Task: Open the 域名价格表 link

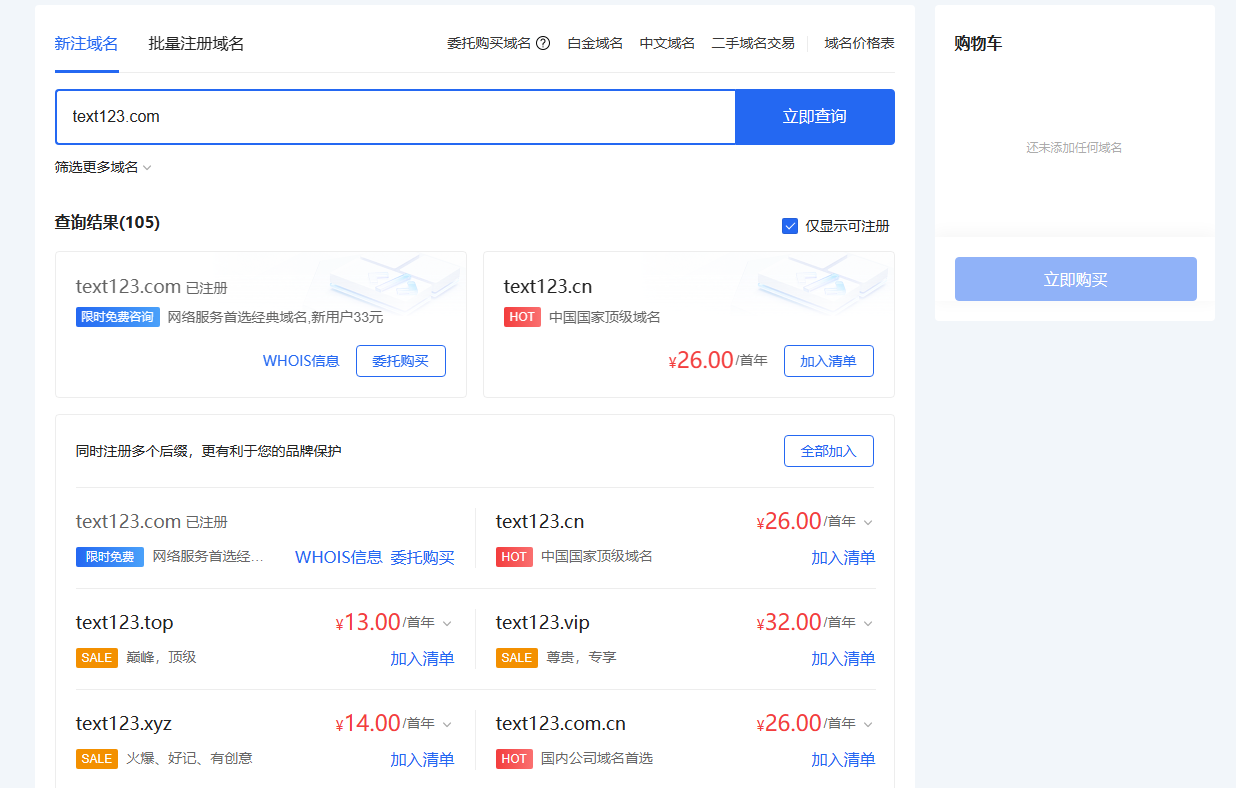Action: click(x=859, y=43)
